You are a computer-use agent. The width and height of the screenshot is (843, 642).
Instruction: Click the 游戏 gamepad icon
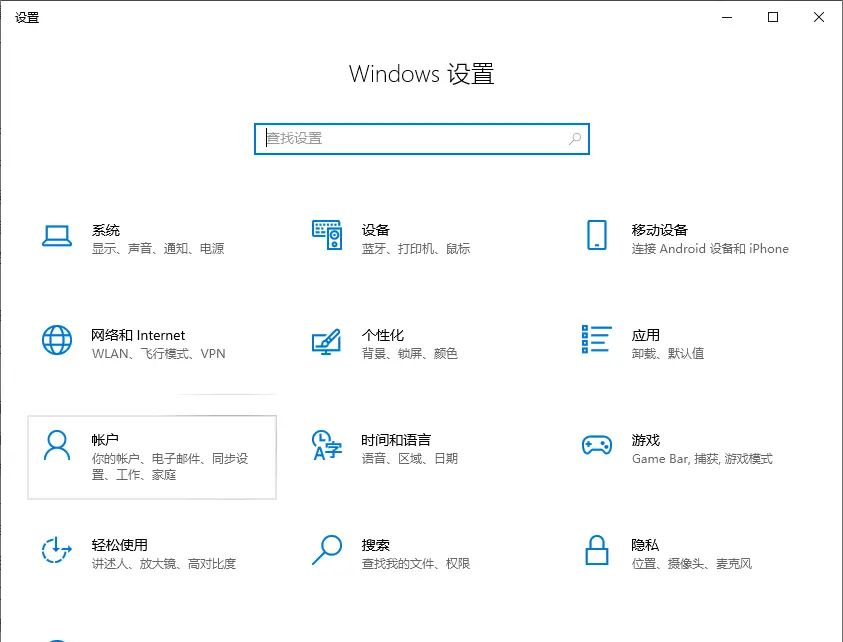tap(597, 445)
